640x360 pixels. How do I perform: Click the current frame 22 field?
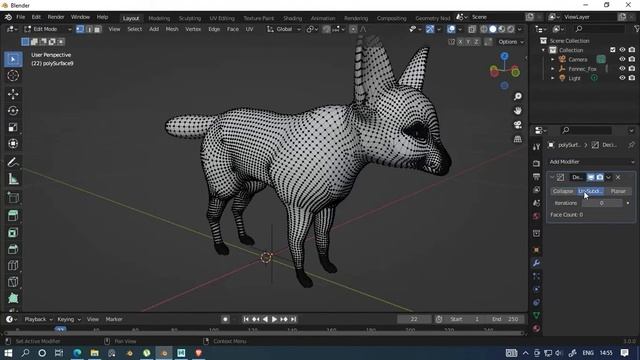[x=414, y=320]
